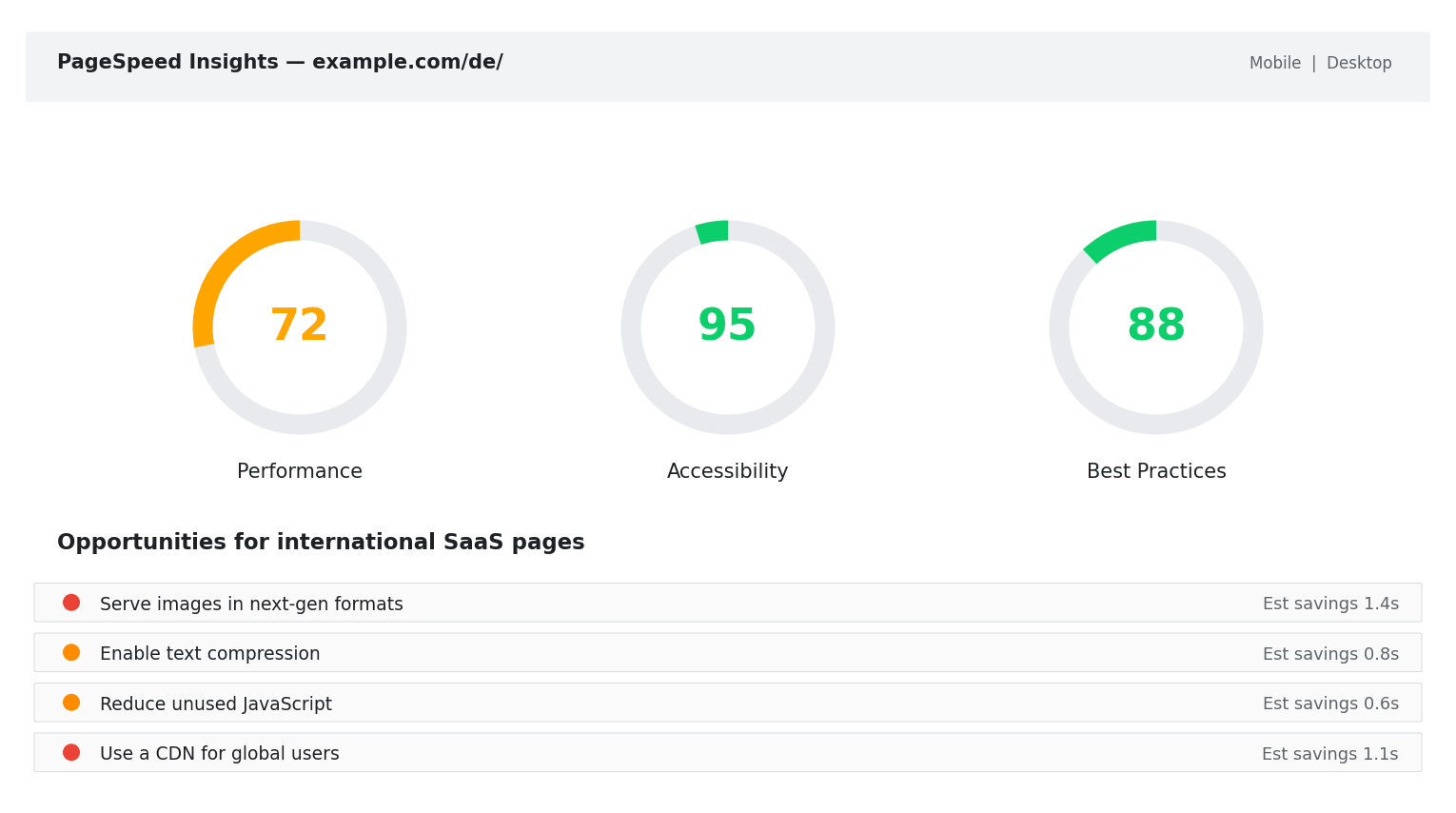Switch to the Desktop tab
Screen dimensions: 1456x813
(x=1359, y=63)
